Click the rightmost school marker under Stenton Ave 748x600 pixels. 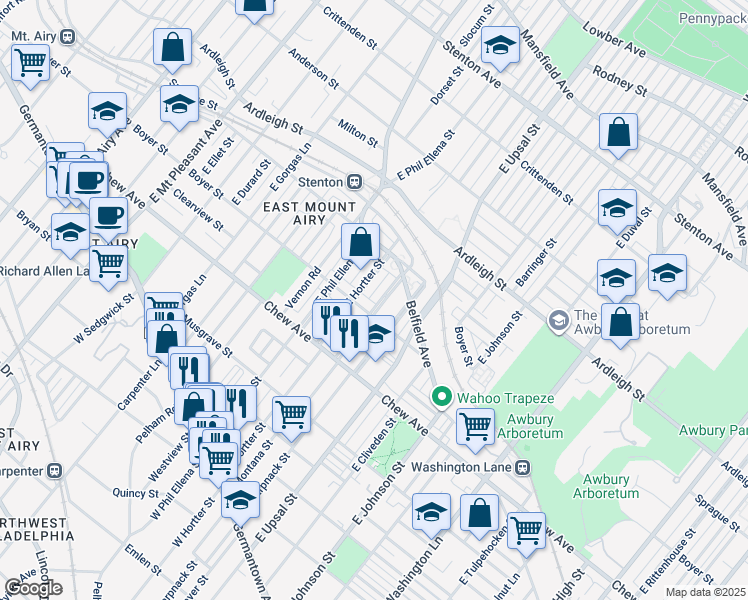tap(667, 275)
